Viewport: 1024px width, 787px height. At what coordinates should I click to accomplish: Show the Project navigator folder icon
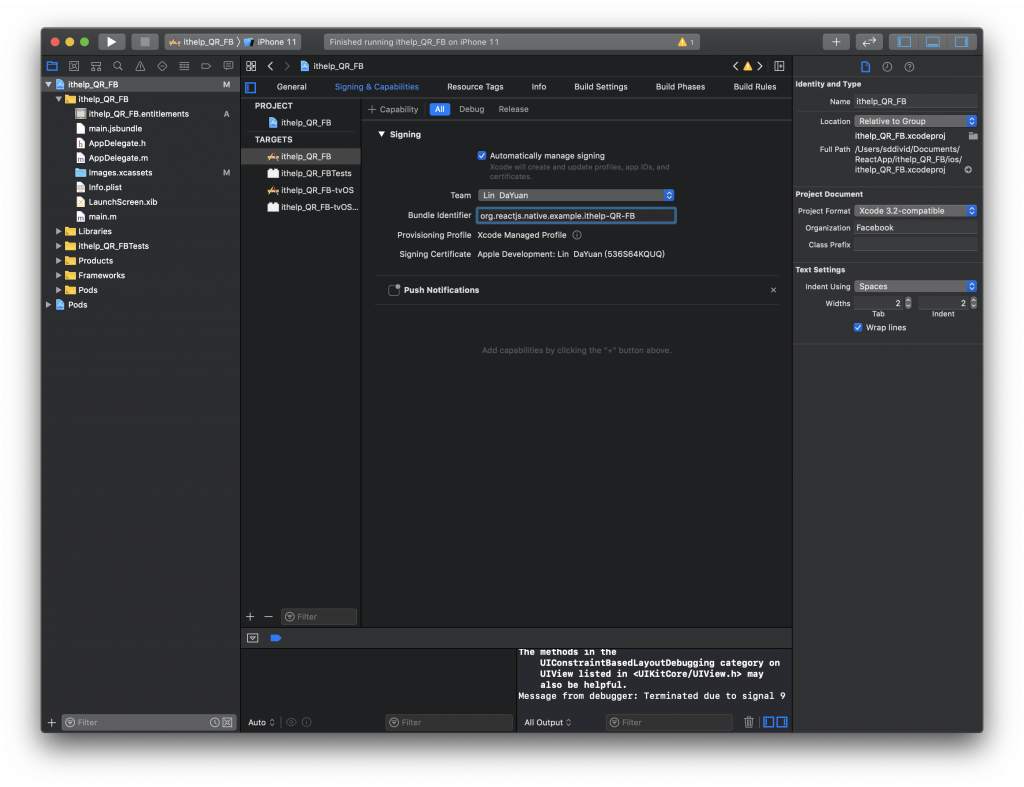pyautogui.click(x=52, y=66)
